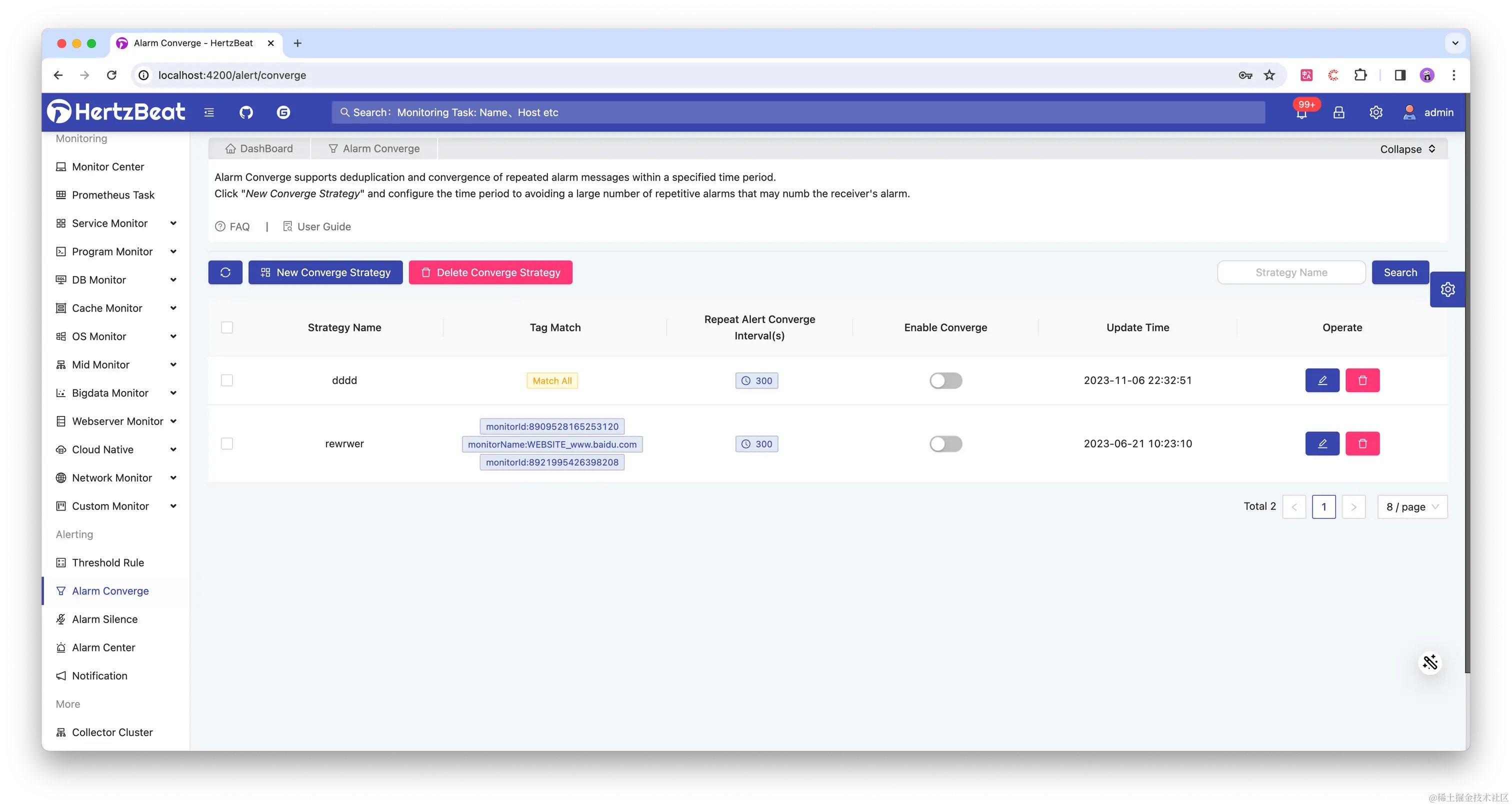Click the lock screen icon
This screenshot has width=1512, height=806.
coord(1339,112)
